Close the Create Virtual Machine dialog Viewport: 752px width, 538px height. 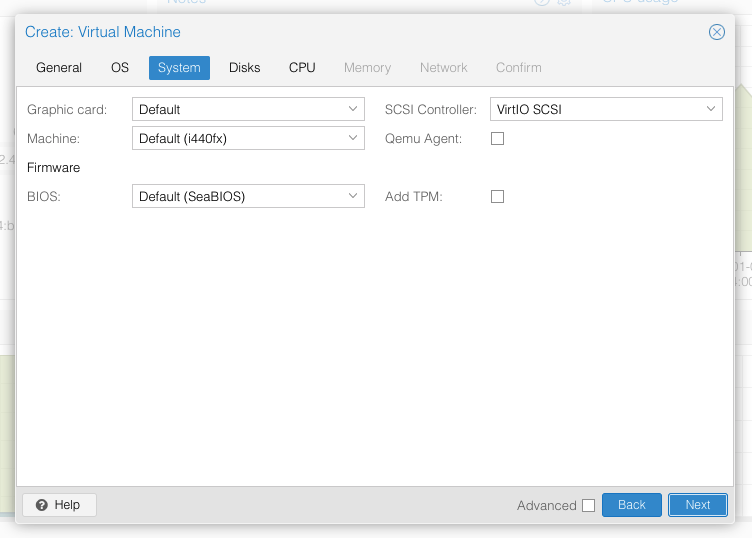[x=716, y=32]
